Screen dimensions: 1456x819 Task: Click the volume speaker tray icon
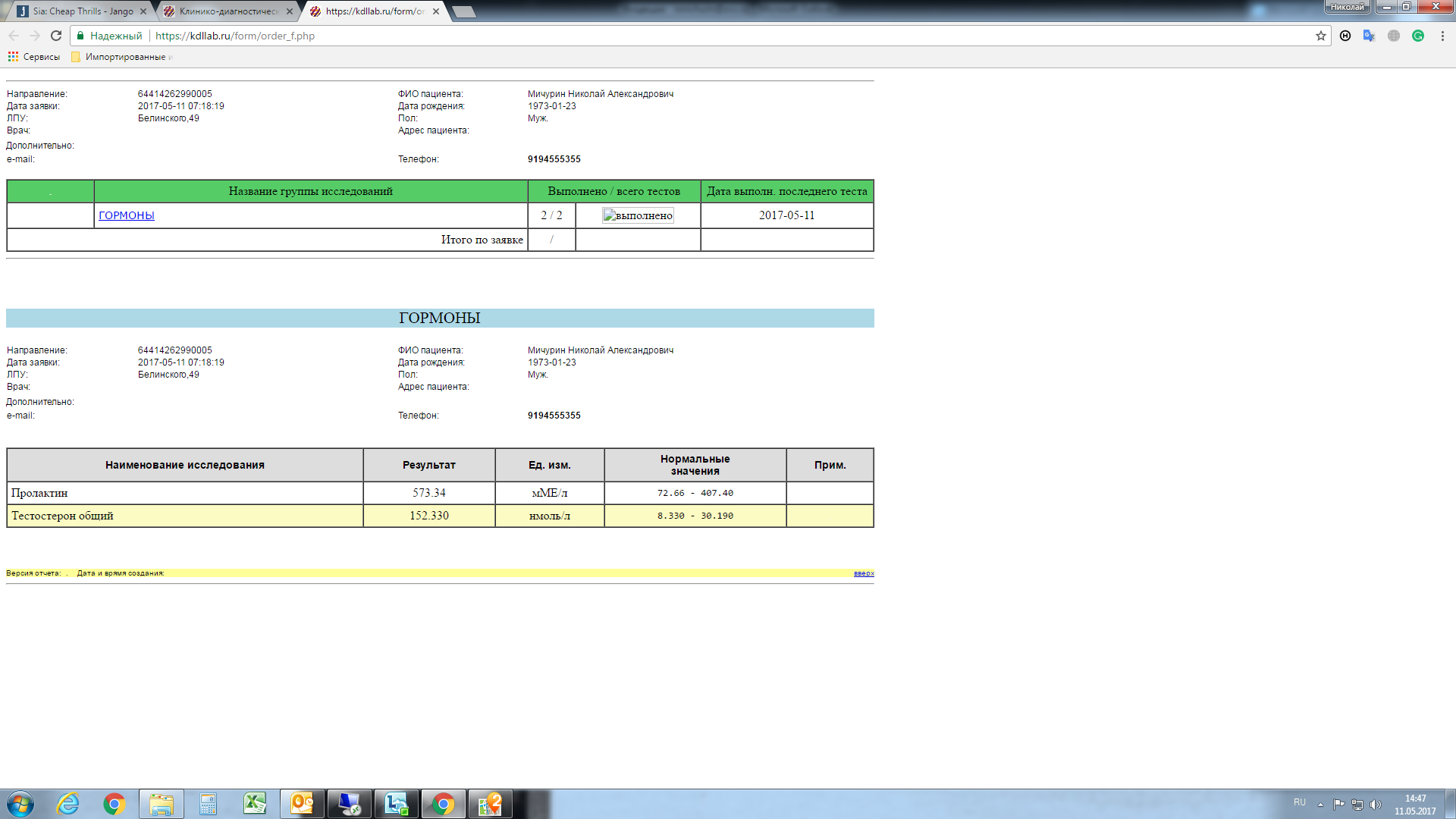pos(1376,805)
